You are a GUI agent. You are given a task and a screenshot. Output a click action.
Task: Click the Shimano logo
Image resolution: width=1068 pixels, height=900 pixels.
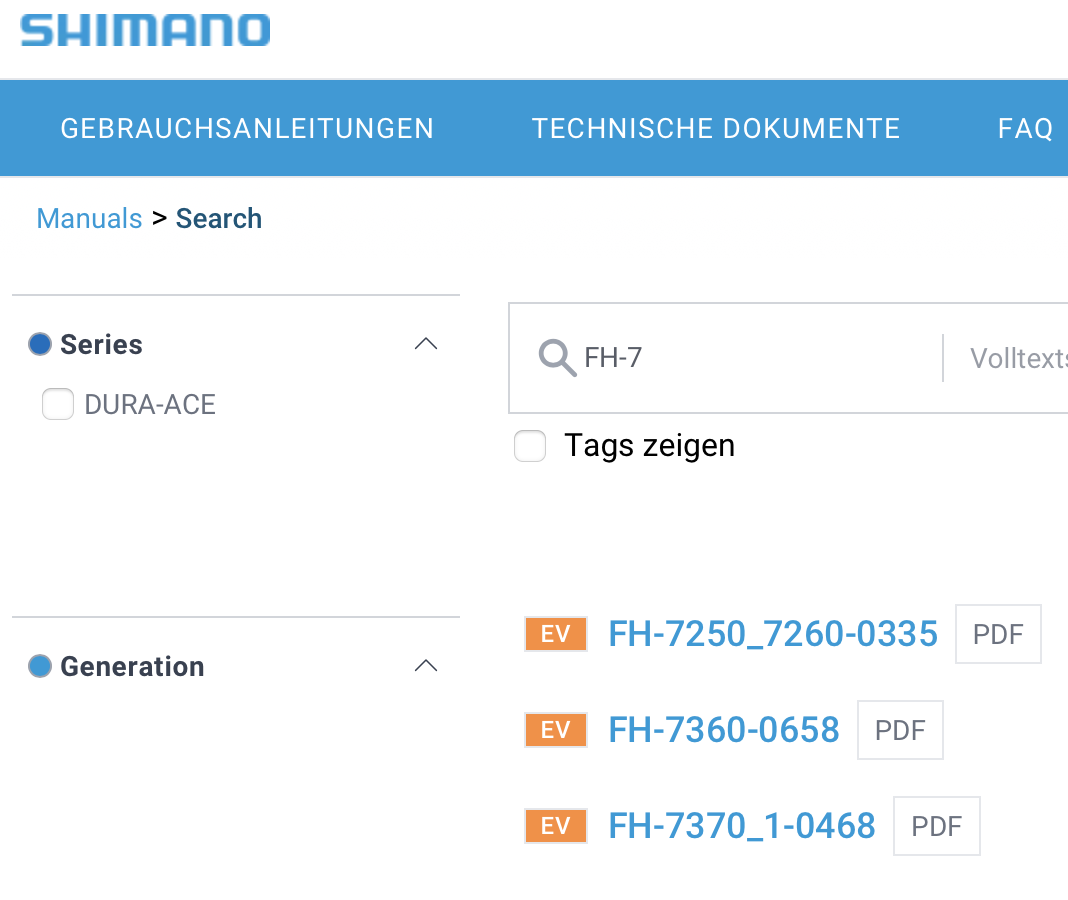click(145, 30)
